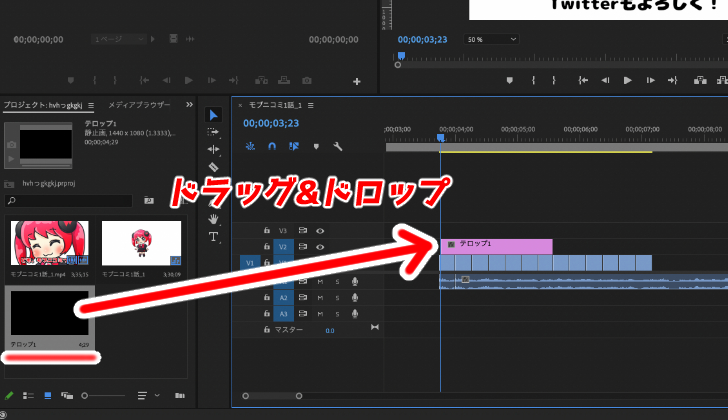This screenshot has width=728, height=420.
Task: Select the pink テロップ1 clip on V2
Action: click(496, 246)
